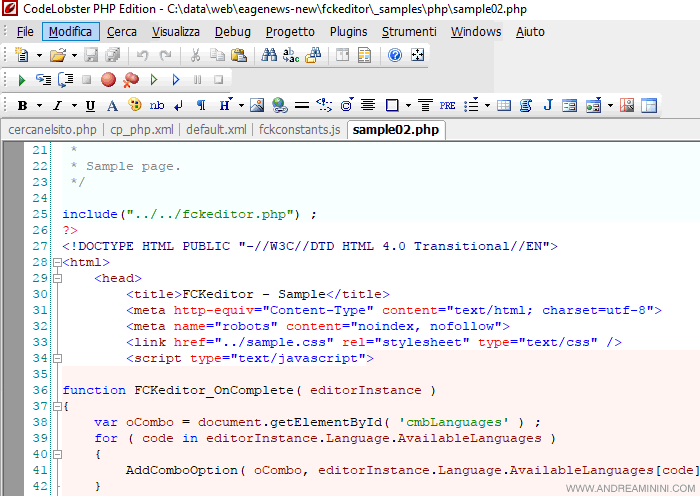Click the New file toolbar icon
Screen dimensions: 700x496
21,55
